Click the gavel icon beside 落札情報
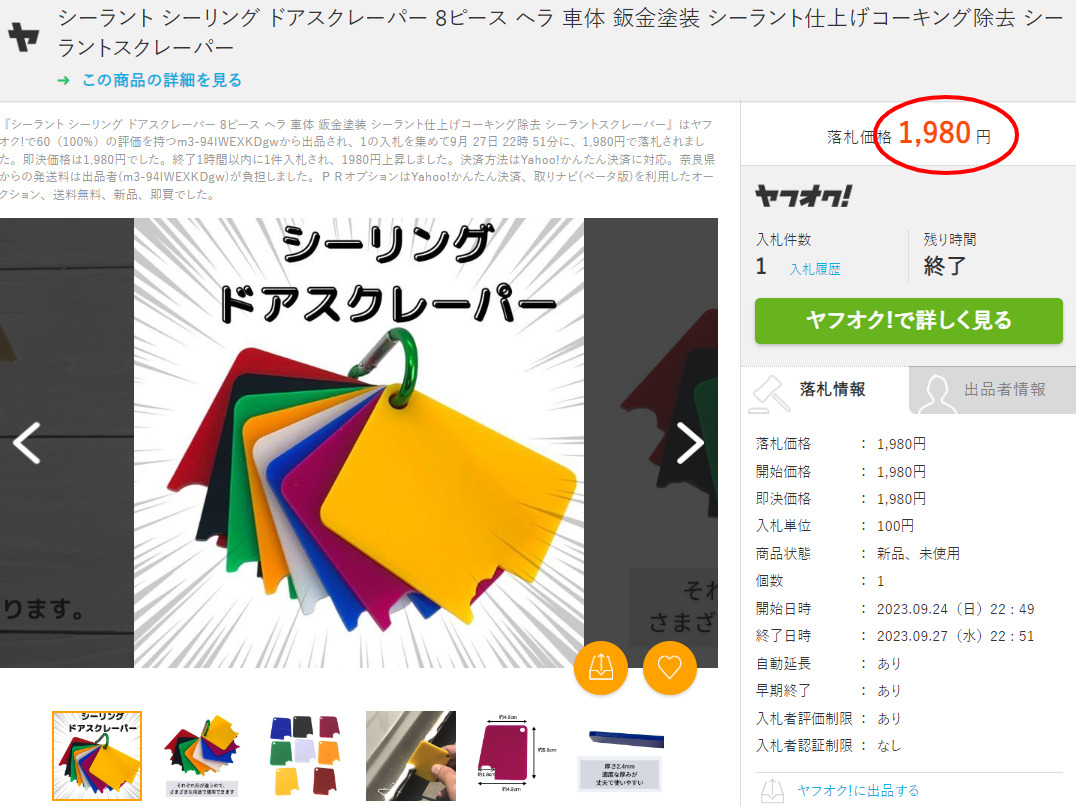1076x806 pixels. [x=770, y=394]
